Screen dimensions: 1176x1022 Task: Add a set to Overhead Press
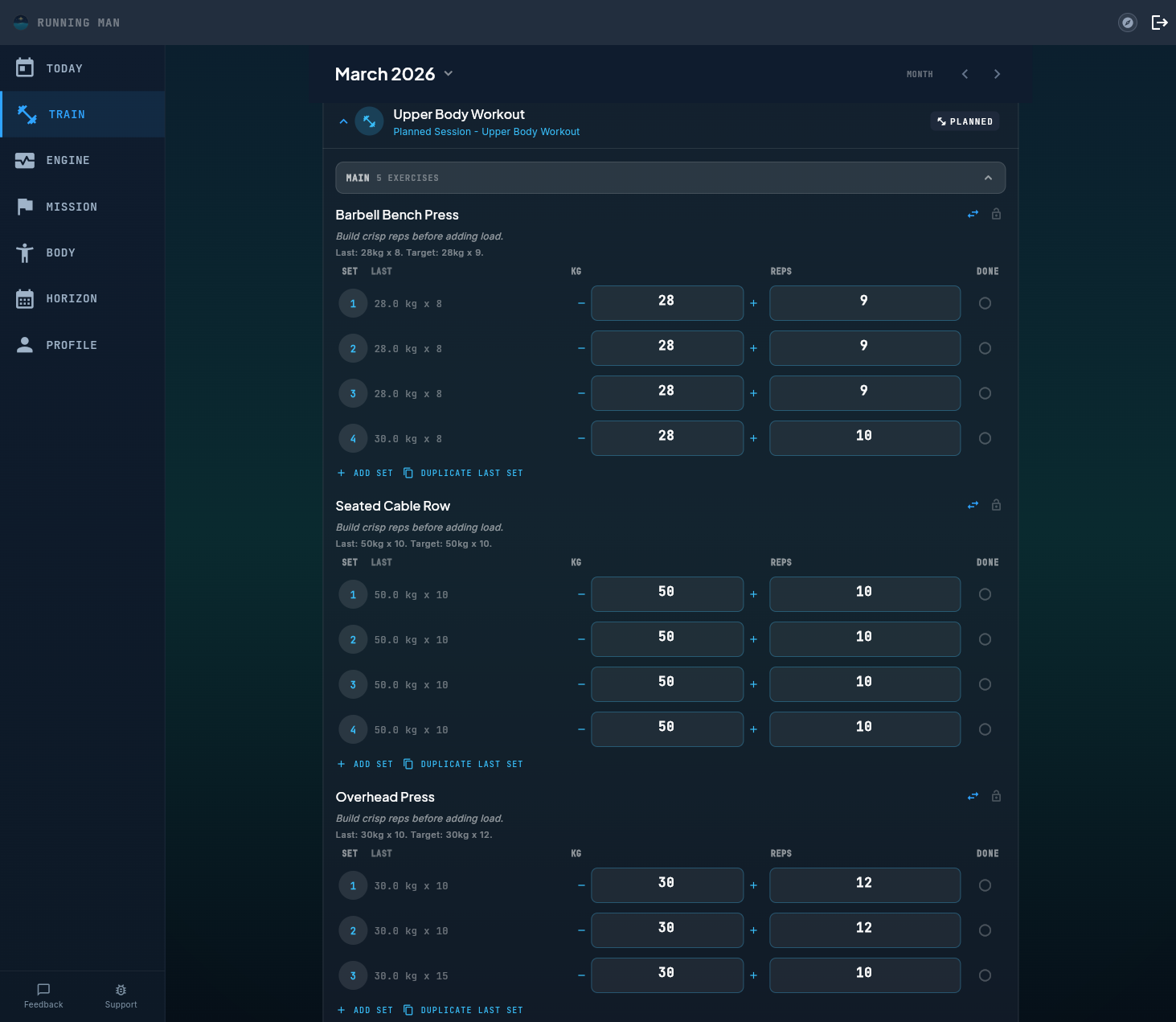(365, 1010)
